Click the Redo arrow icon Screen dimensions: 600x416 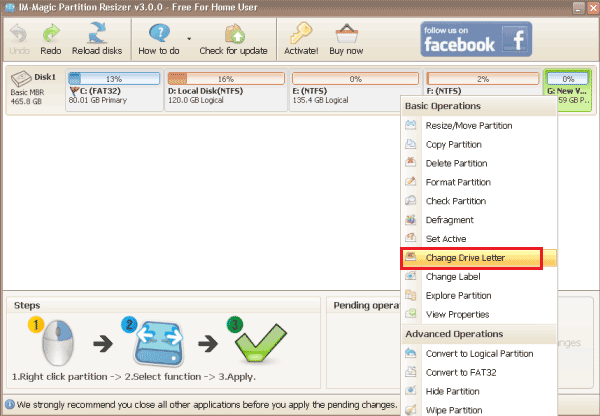click(51, 34)
